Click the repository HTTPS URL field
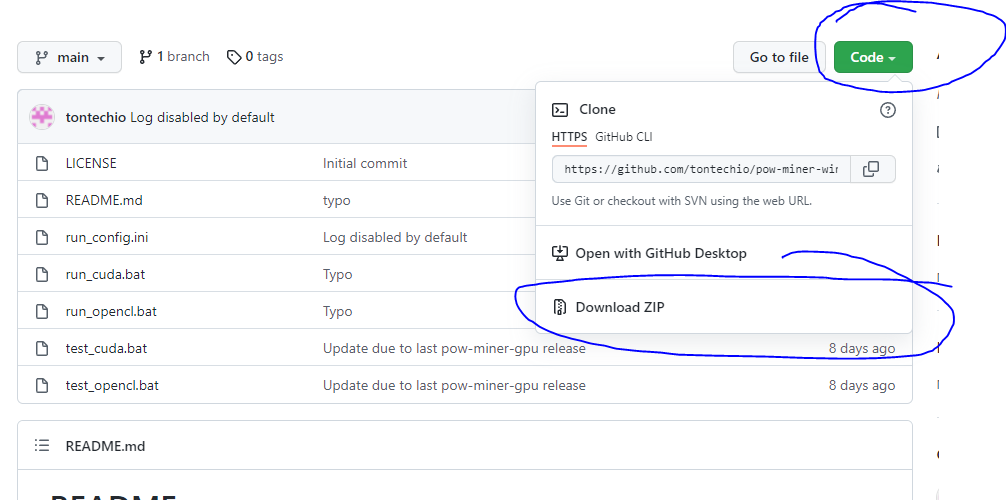This screenshot has width=1006, height=500. pos(701,169)
